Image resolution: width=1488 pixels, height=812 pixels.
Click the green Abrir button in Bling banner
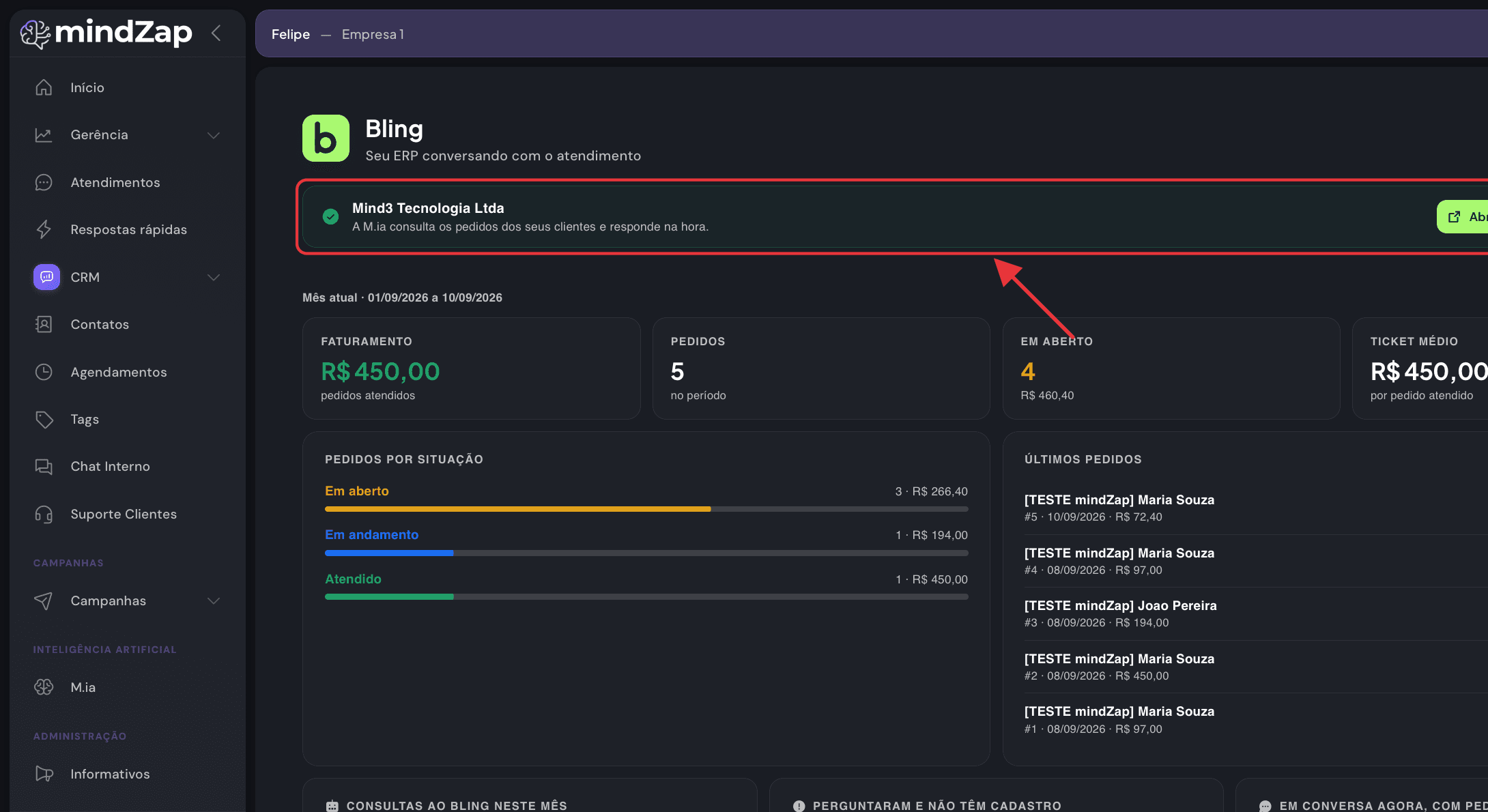coord(1462,216)
